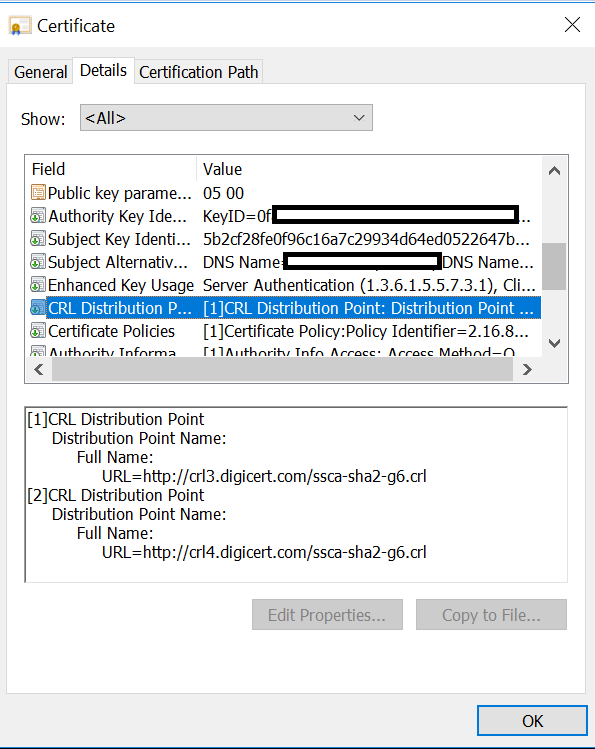Screen dimensions: 595x749
Task: Click the Subject Alternative Name row icon
Action: click(x=38, y=261)
